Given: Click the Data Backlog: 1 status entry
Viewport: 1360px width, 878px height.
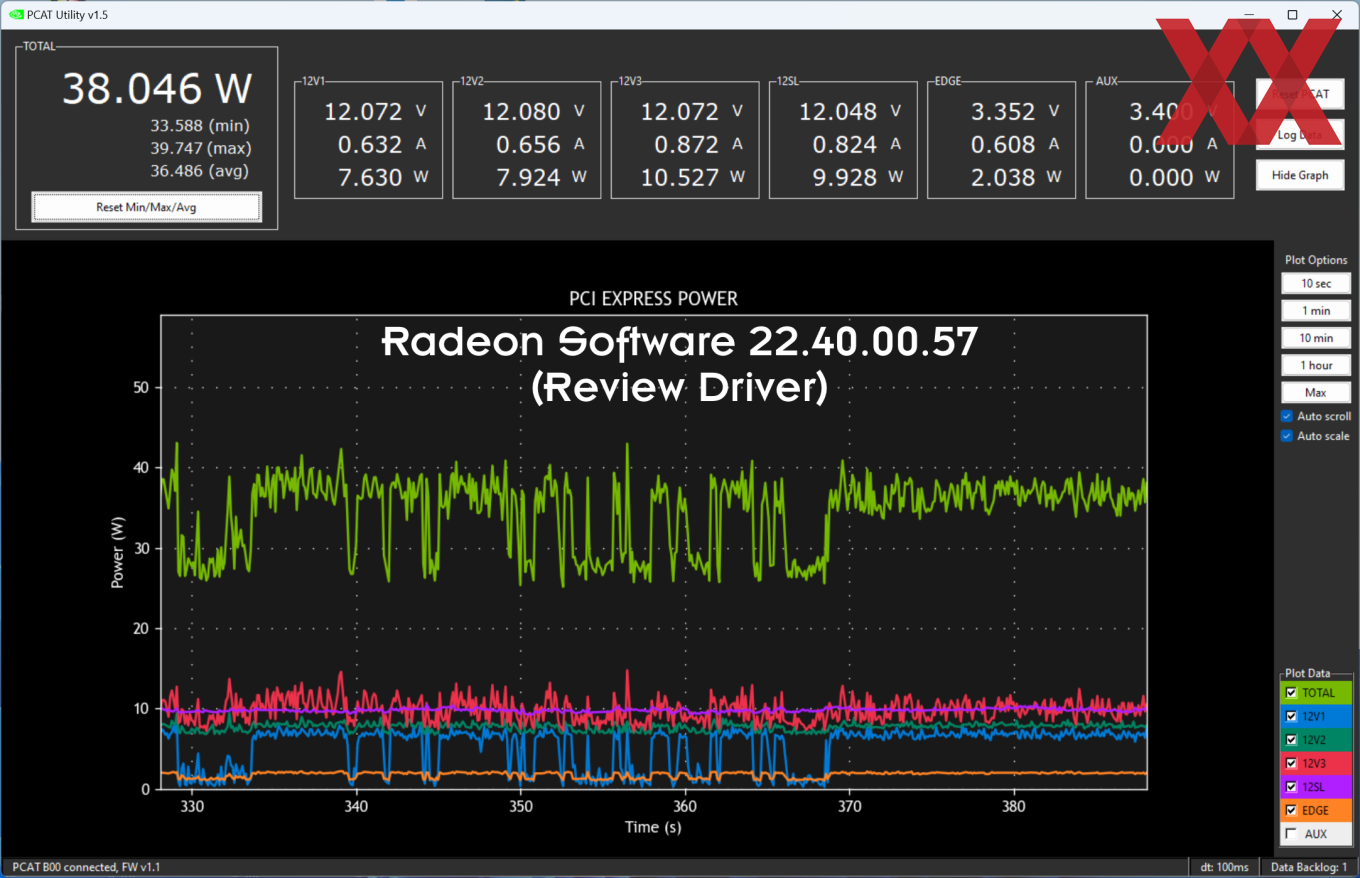Looking at the screenshot, I should [1308, 867].
